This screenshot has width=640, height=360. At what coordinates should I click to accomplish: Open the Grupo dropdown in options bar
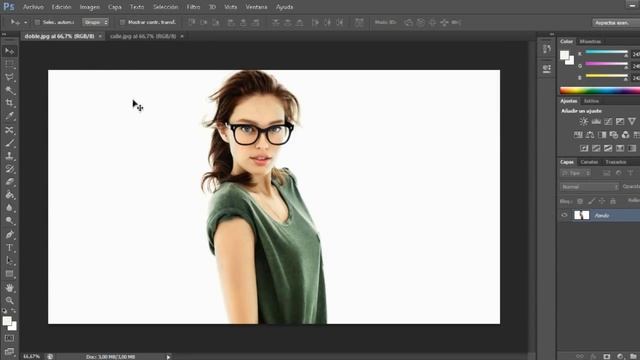tap(96, 22)
